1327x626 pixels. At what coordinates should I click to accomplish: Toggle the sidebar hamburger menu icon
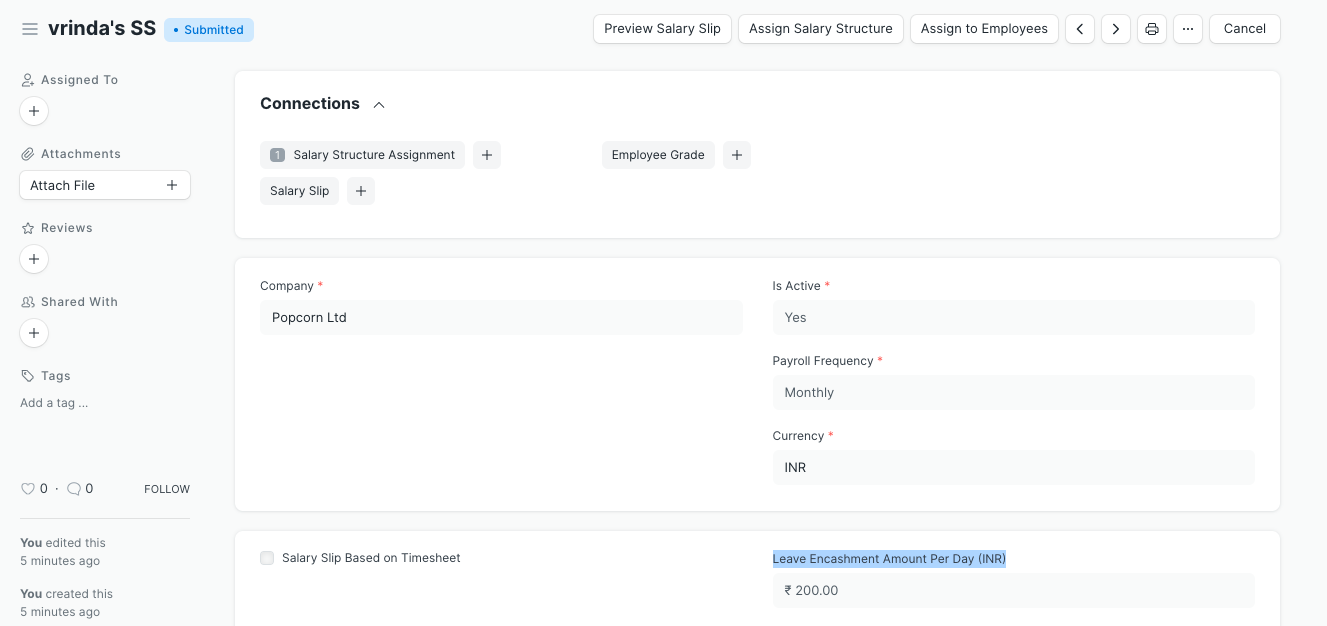[x=30, y=29]
